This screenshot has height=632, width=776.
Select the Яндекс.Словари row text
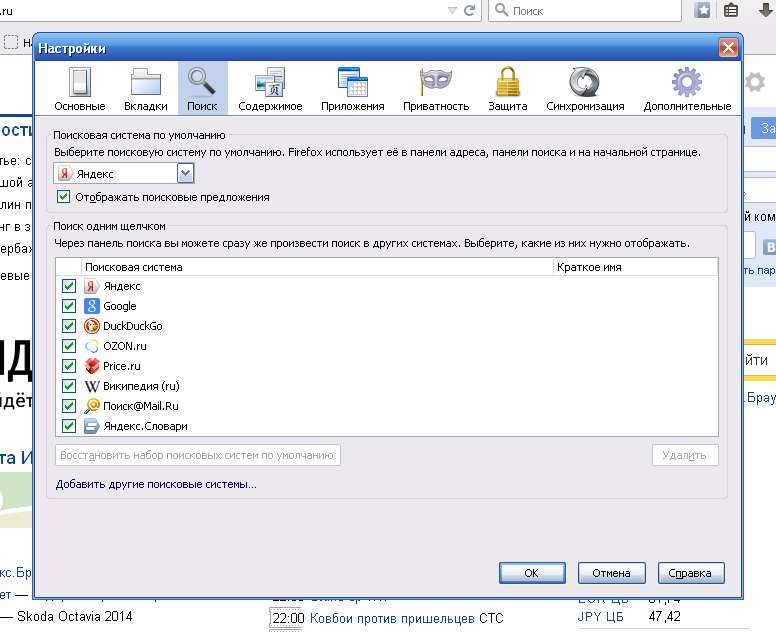point(145,426)
